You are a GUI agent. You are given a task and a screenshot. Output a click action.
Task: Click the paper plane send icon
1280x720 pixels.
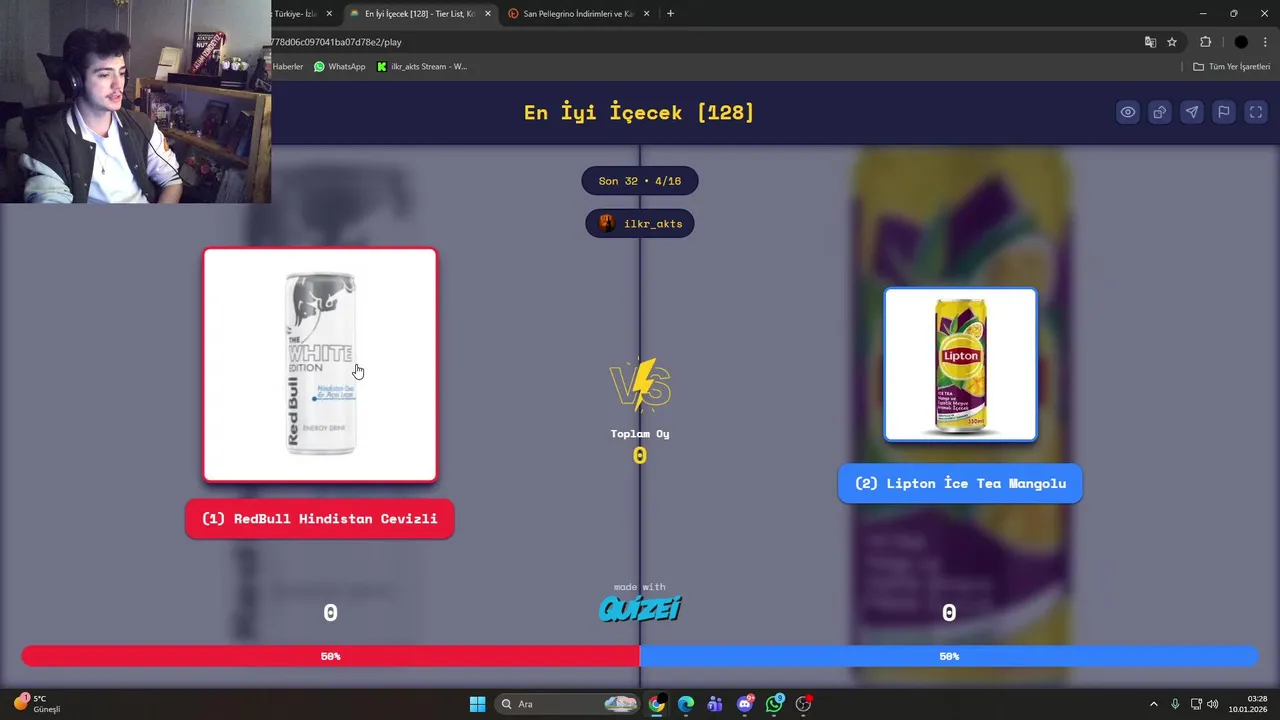(1191, 112)
